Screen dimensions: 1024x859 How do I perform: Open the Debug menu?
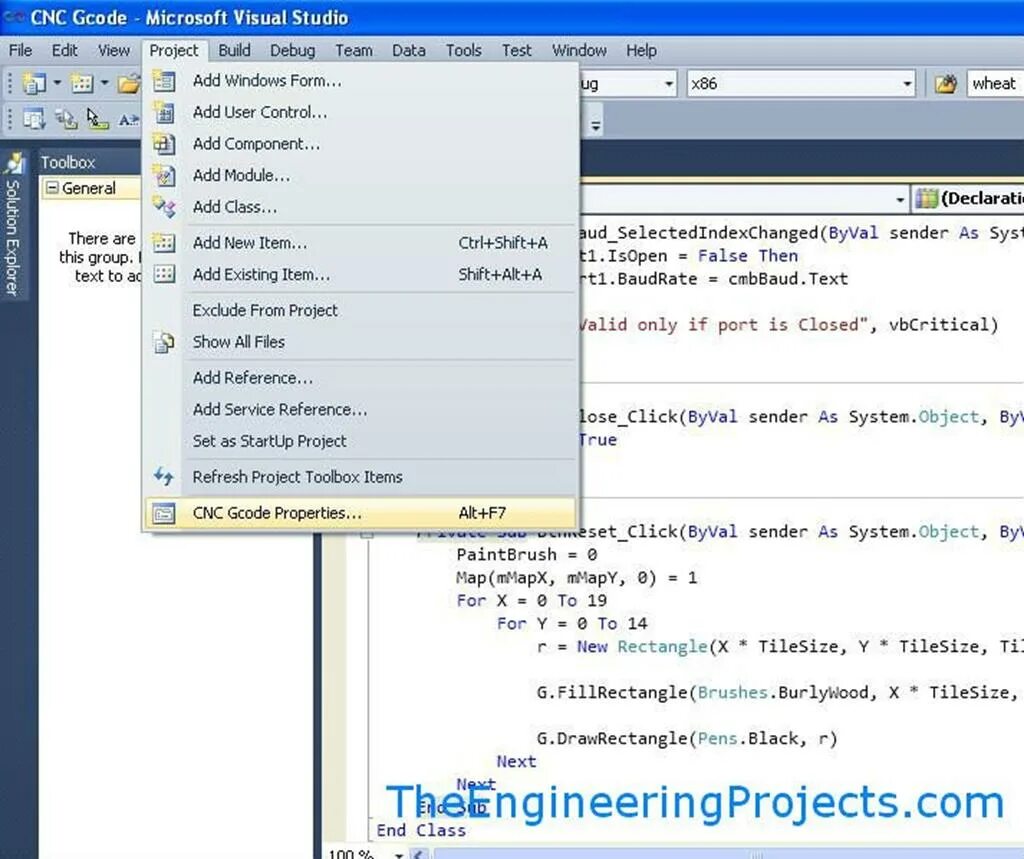click(x=293, y=50)
